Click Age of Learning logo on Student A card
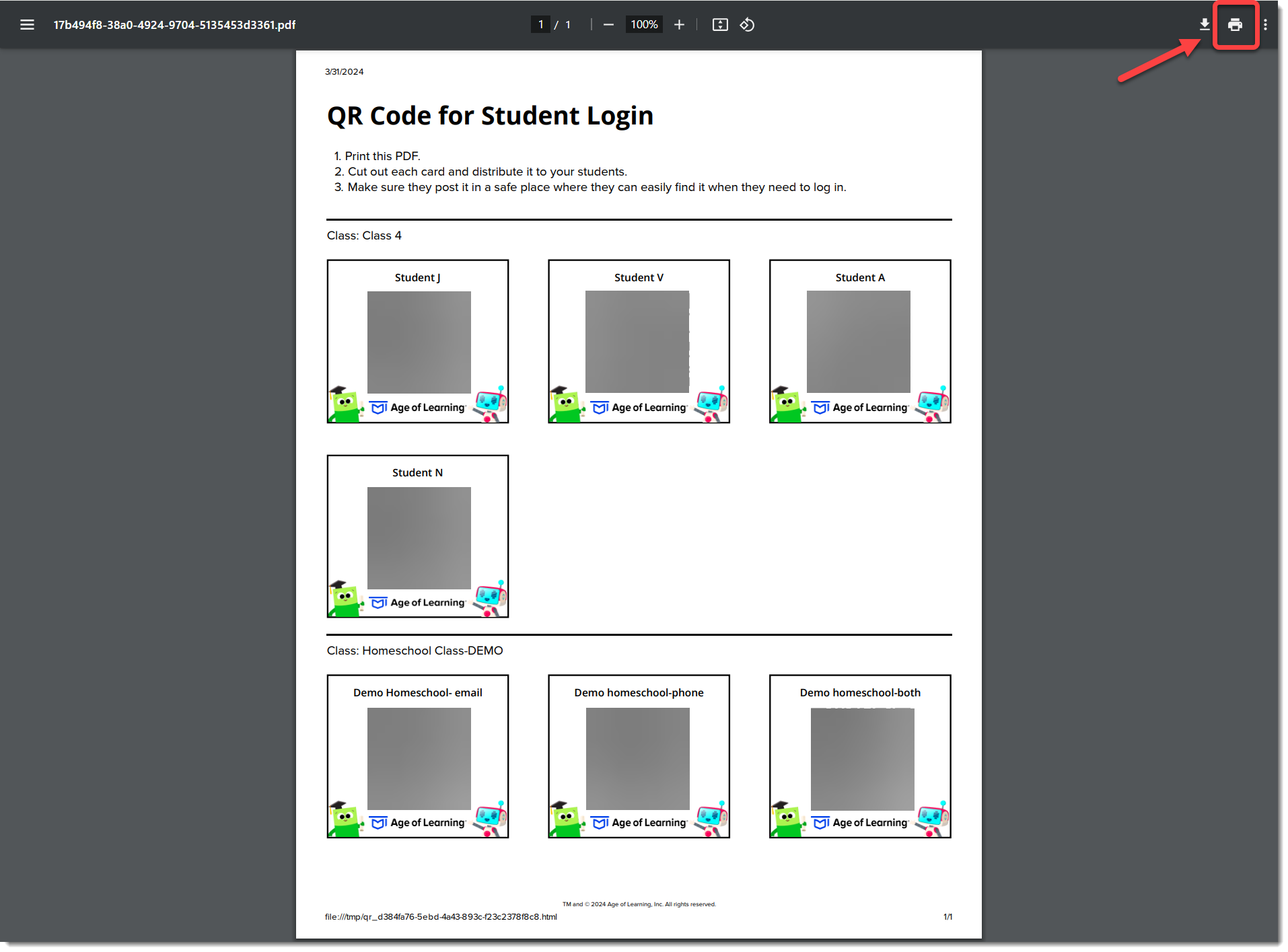Viewport: 1288px width, 952px height. pyautogui.click(x=860, y=408)
